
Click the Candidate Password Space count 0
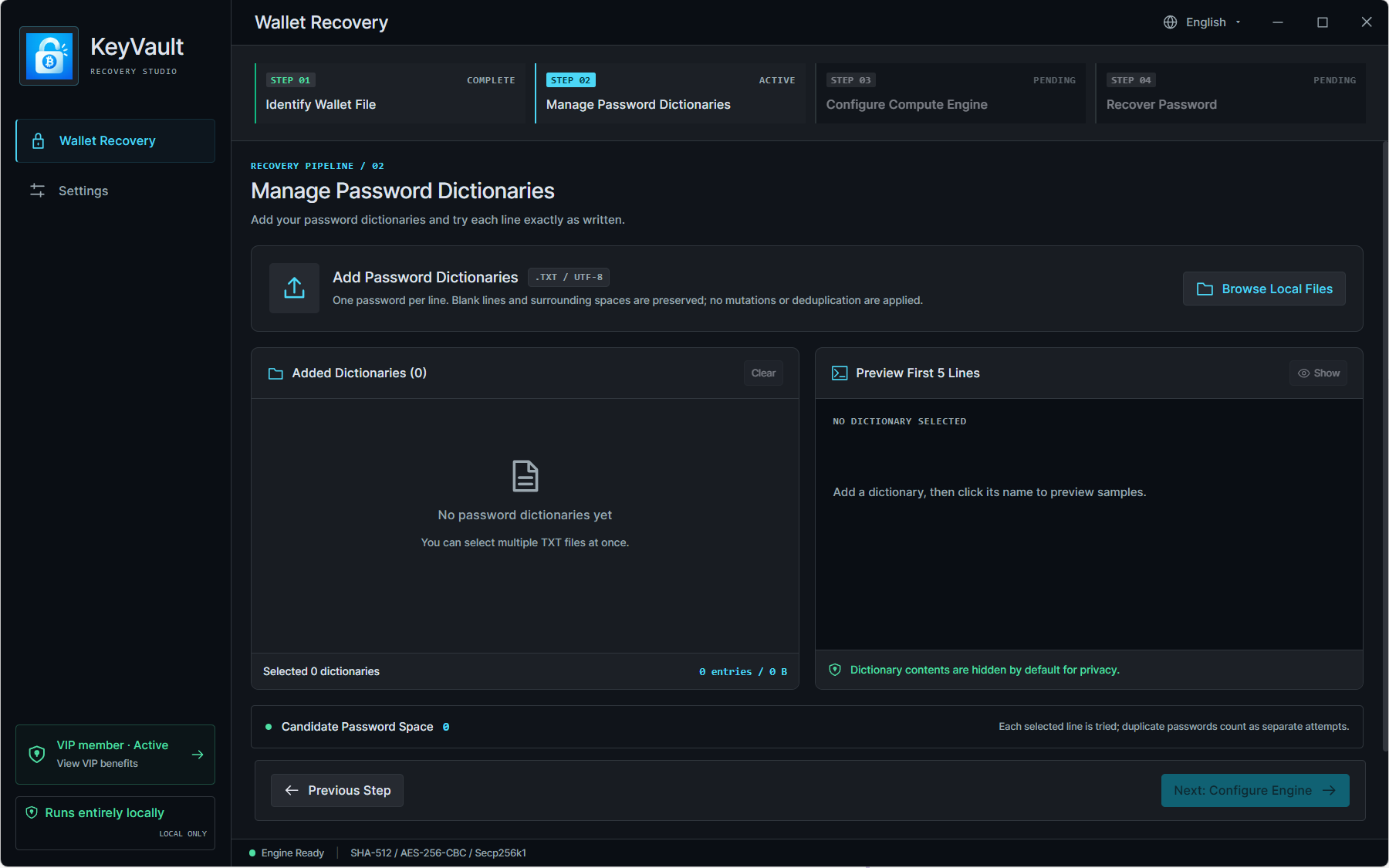[446, 727]
